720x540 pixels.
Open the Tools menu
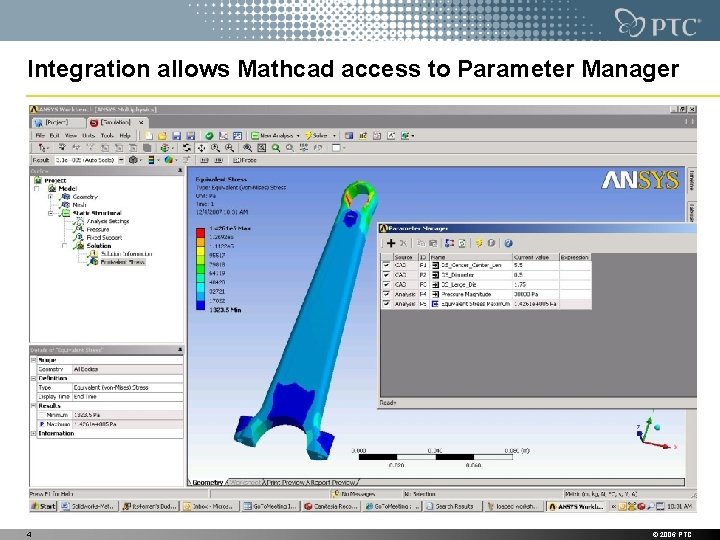click(x=107, y=135)
